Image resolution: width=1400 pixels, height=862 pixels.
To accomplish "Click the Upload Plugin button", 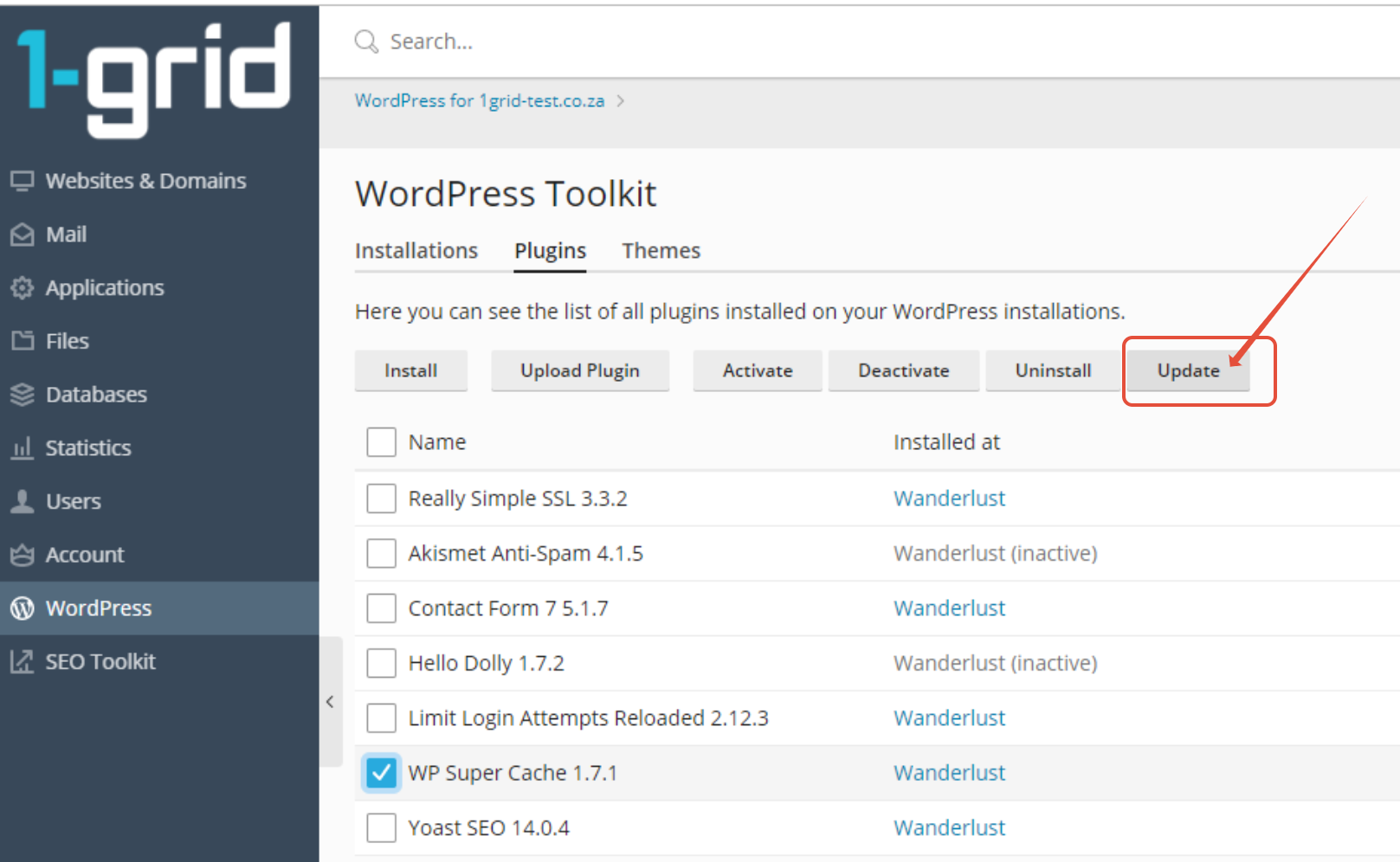I will tap(580, 370).
